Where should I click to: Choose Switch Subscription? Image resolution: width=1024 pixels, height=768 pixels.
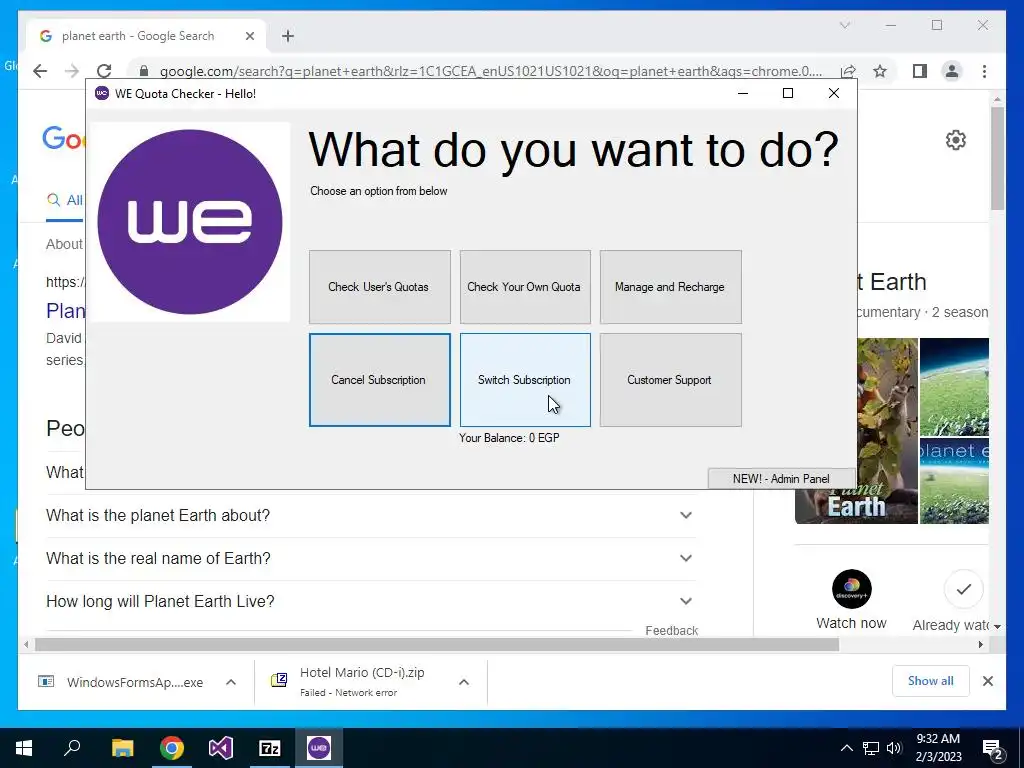tap(525, 380)
